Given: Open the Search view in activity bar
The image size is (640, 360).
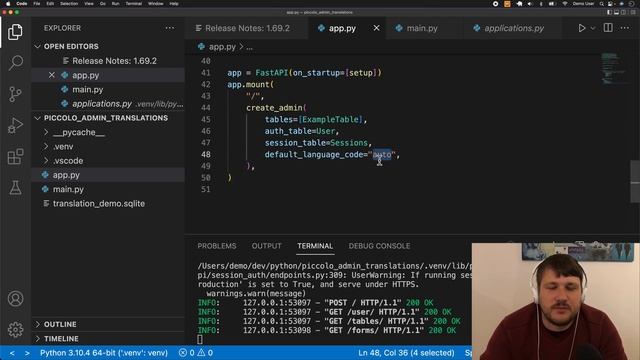Looking at the screenshot, I should point(15,63).
